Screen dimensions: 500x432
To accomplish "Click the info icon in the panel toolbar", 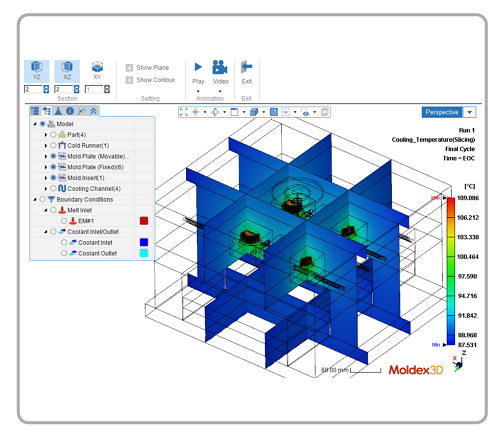I will point(70,111).
